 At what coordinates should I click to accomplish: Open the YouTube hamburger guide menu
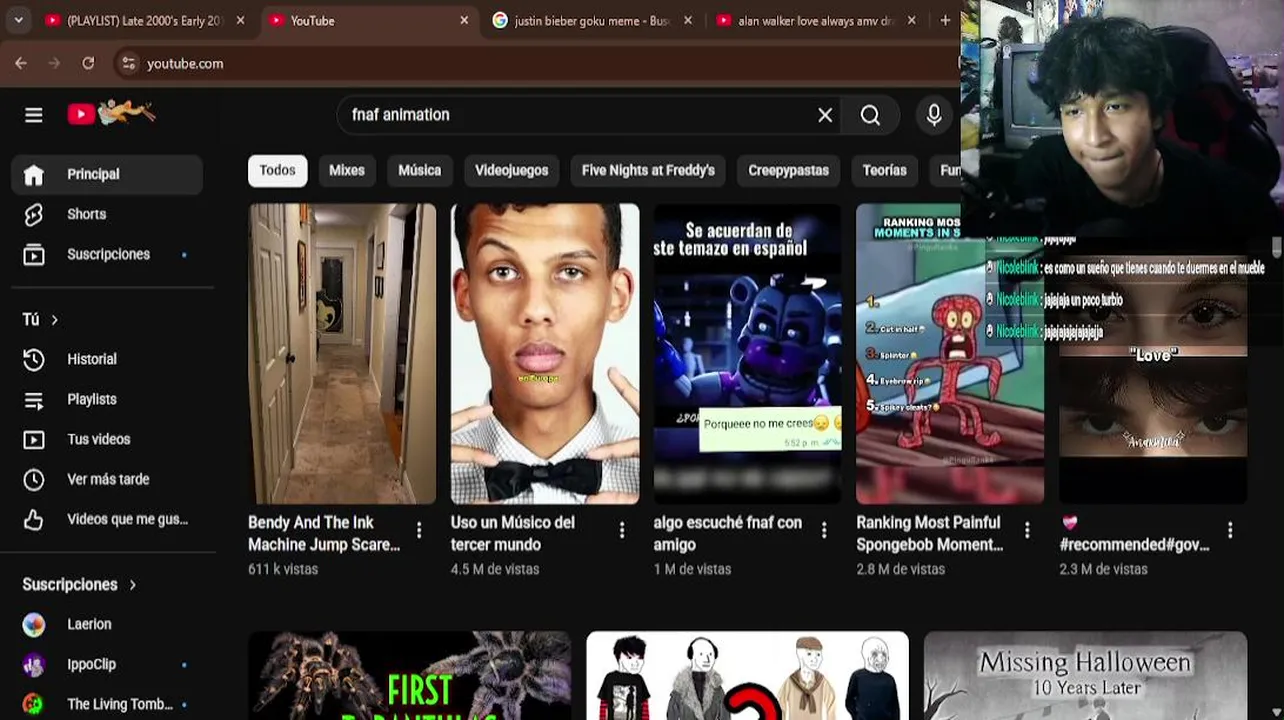point(34,115)
